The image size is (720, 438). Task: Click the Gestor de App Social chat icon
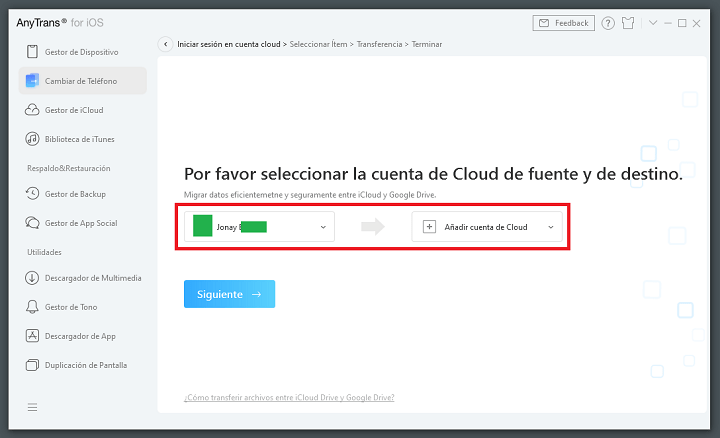pos(32,223)
